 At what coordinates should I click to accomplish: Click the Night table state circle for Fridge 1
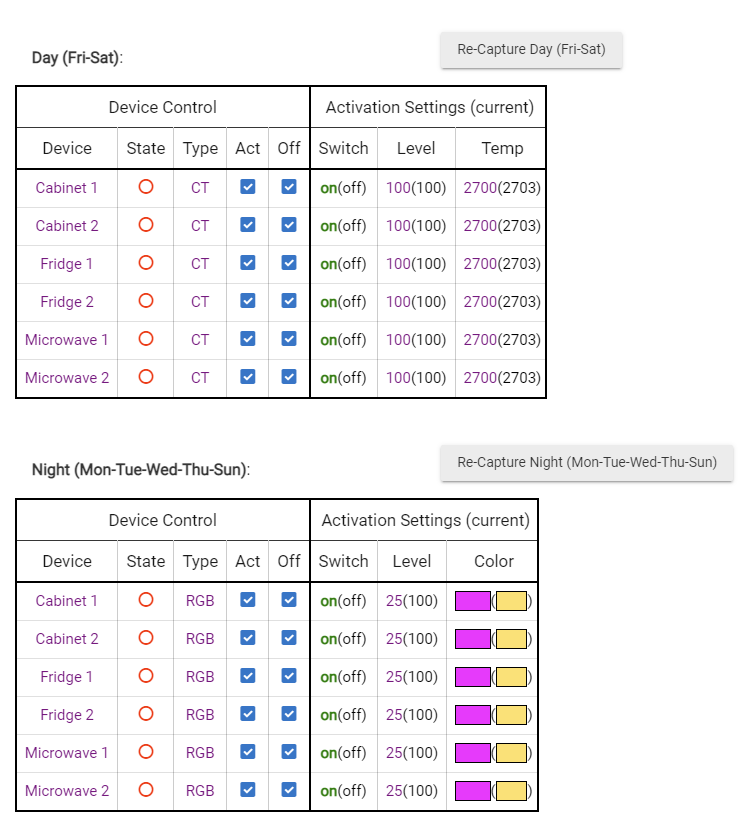click(x=146, y=676)
